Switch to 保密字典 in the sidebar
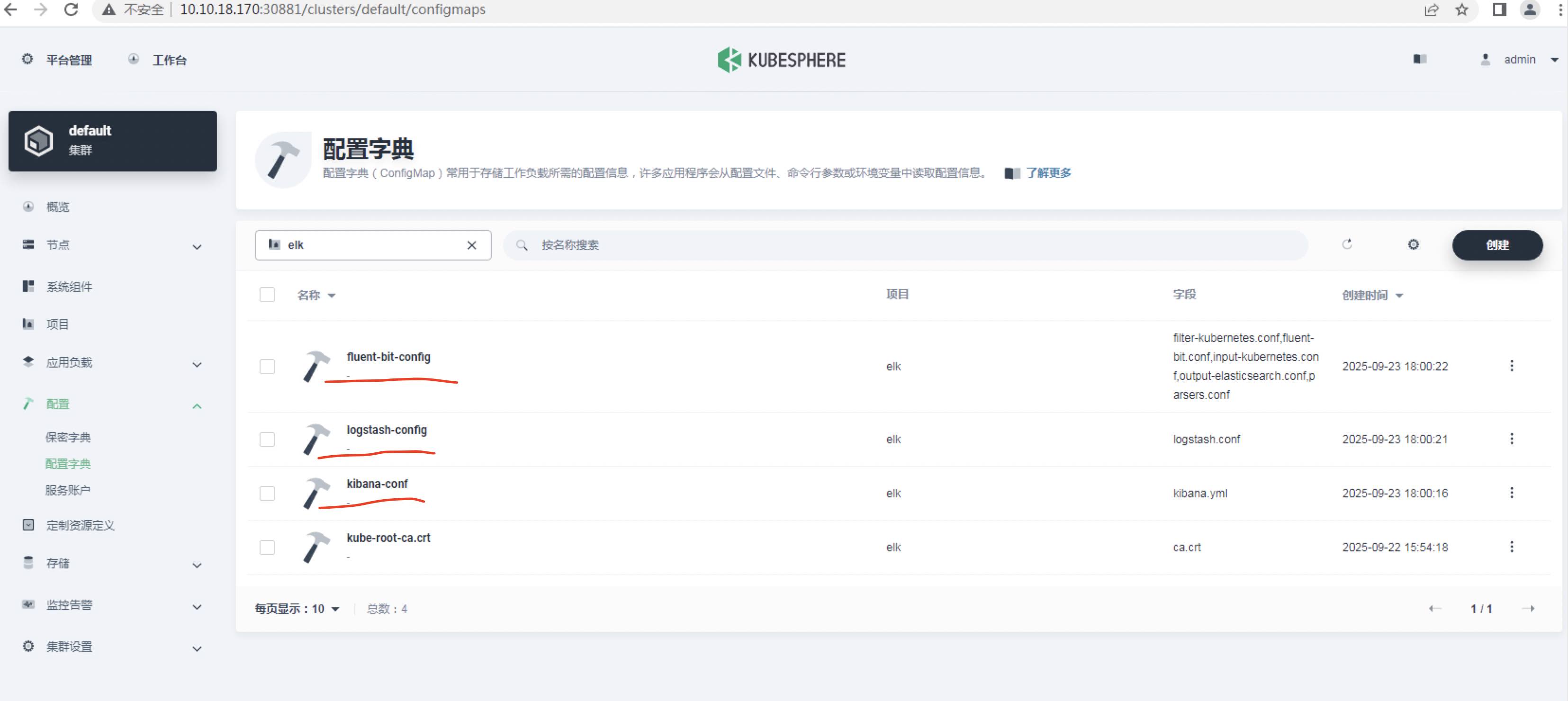 pos(68,437)
